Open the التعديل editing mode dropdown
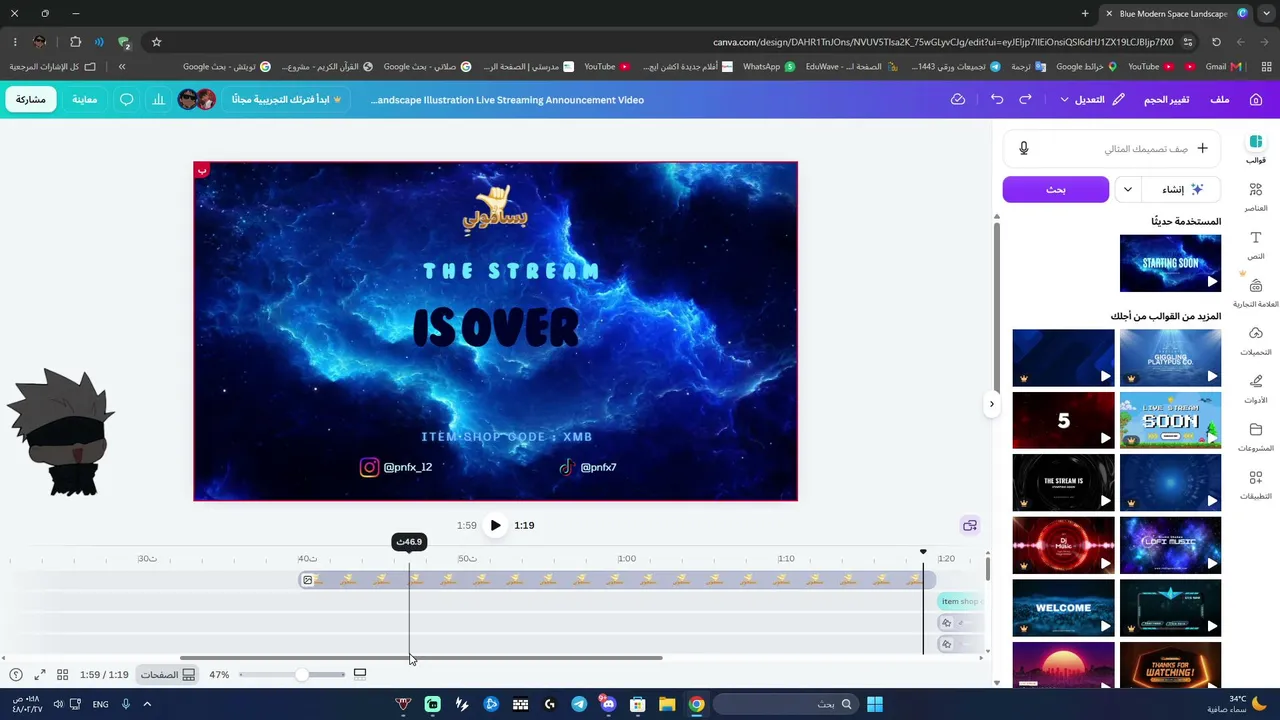This screenshot has height=720, width=1280. point(1092,100)
